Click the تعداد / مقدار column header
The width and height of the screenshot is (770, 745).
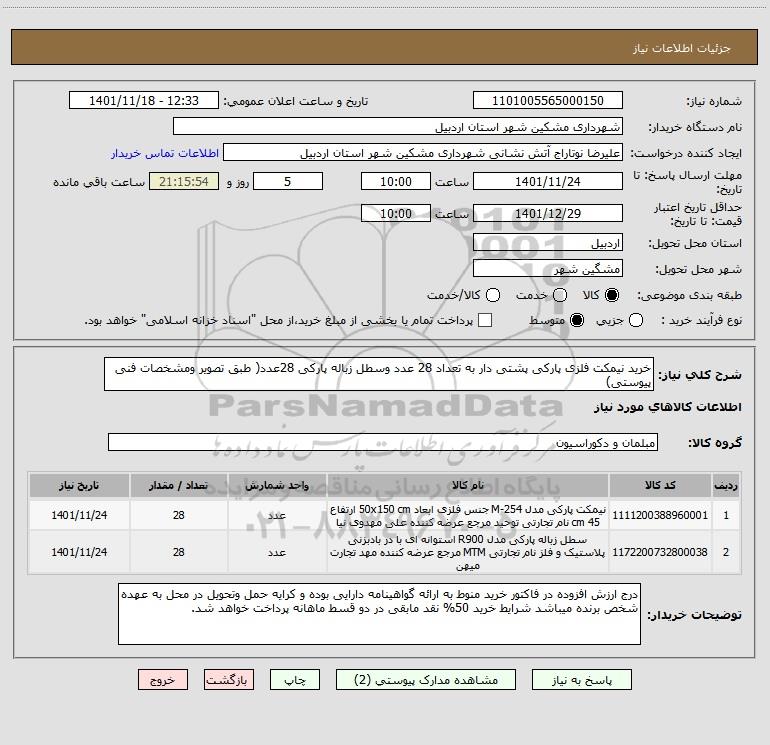tap(178, 485)
